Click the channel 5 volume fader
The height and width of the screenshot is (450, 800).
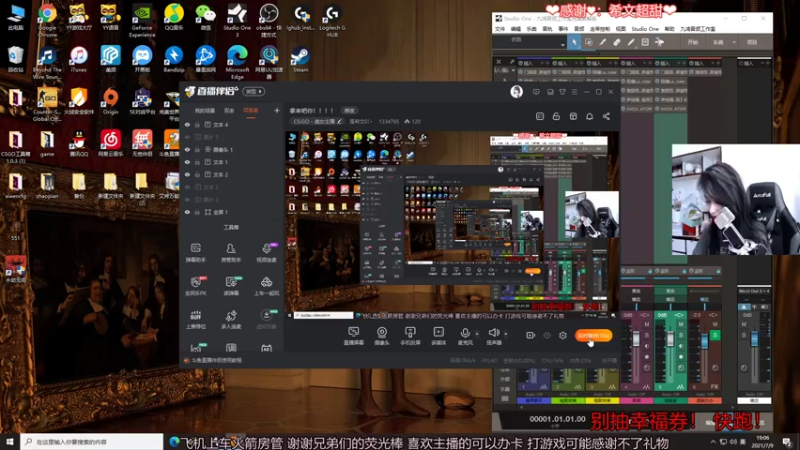pyautogui.click(x=670, y=340)
